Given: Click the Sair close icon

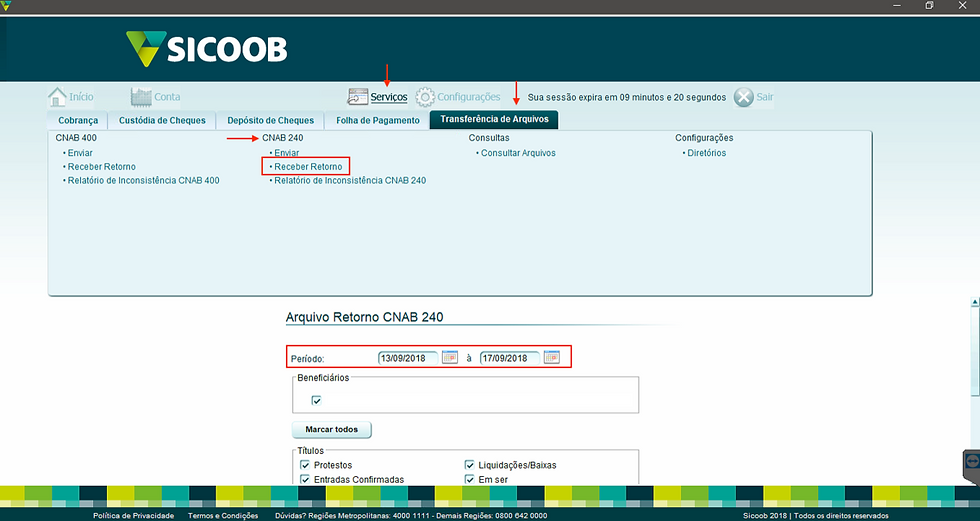Looking at the screenshot, I should click(743, 97).
